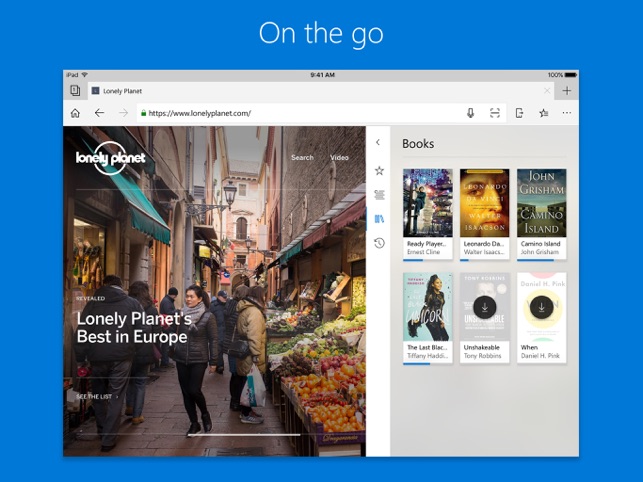Tap the microphone voice search icon
The width and height of the screenshot is (643, 482).
click(x=470, y=113)
